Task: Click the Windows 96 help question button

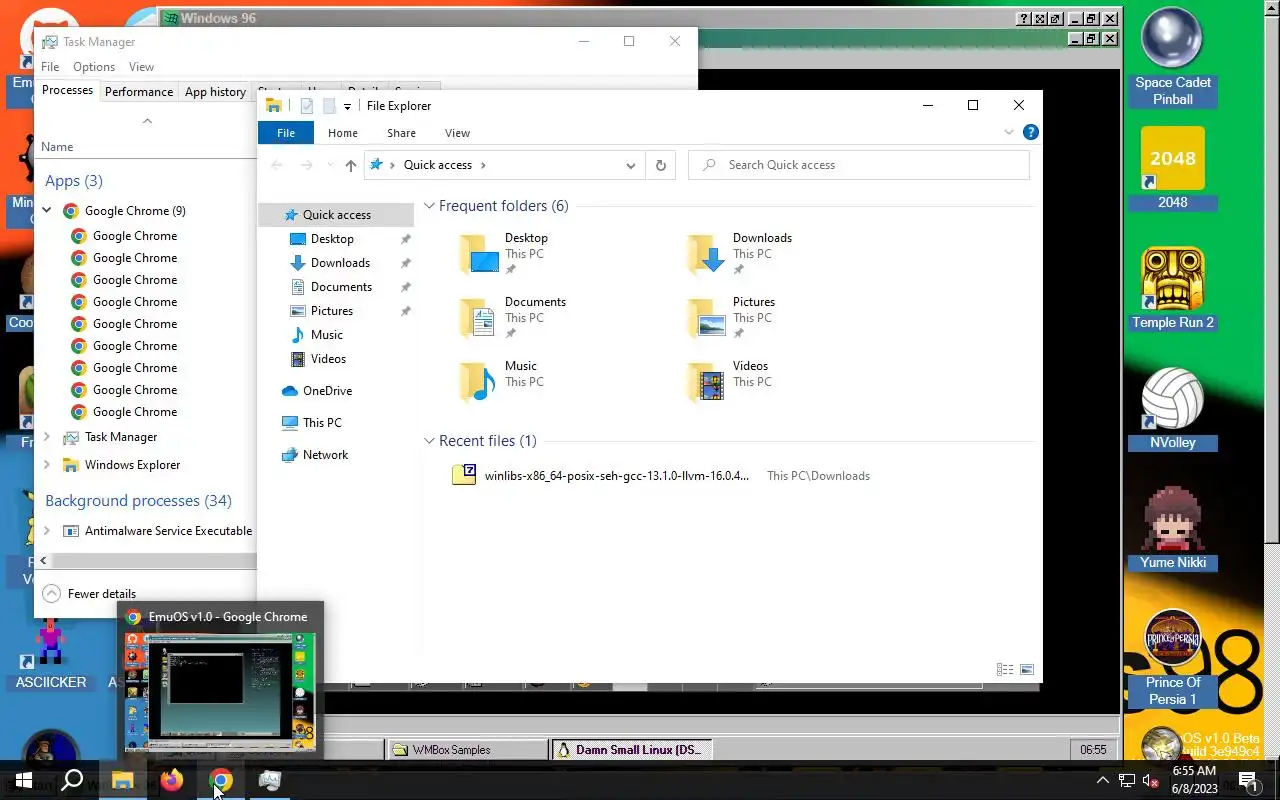Action: coord(1024,18)
